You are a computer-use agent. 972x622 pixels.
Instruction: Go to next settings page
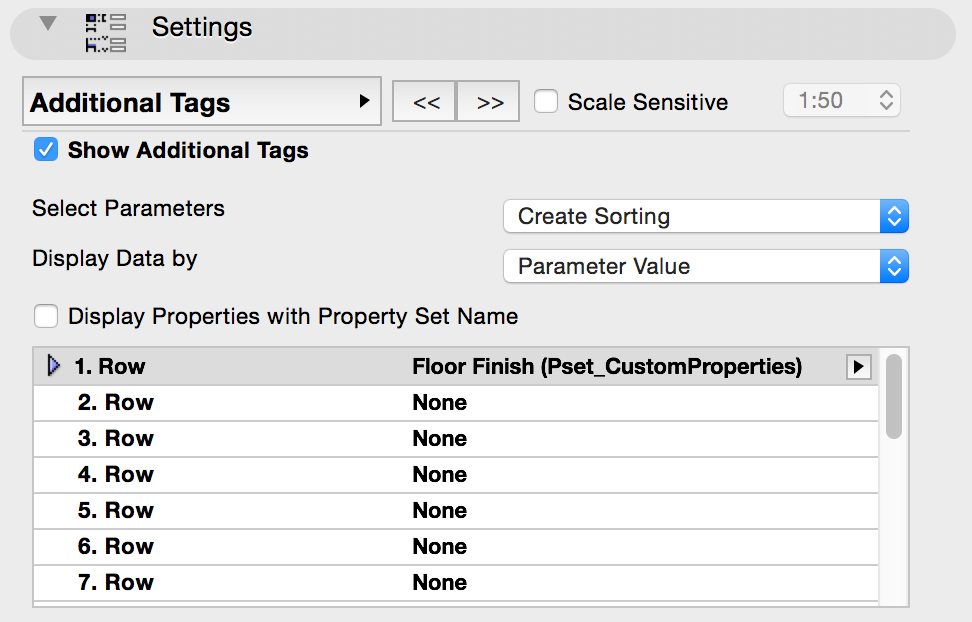[489, 102]
